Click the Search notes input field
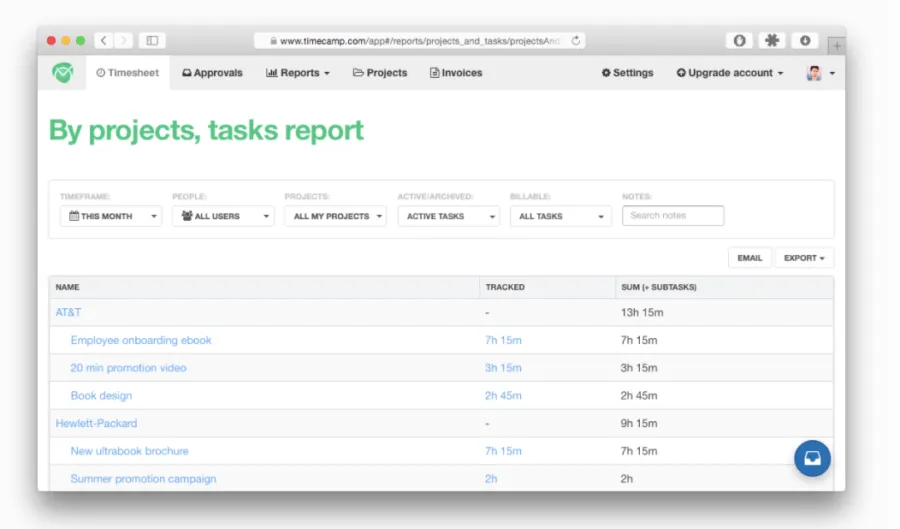Screen dimensions: 900x529 tap(673, 216)
